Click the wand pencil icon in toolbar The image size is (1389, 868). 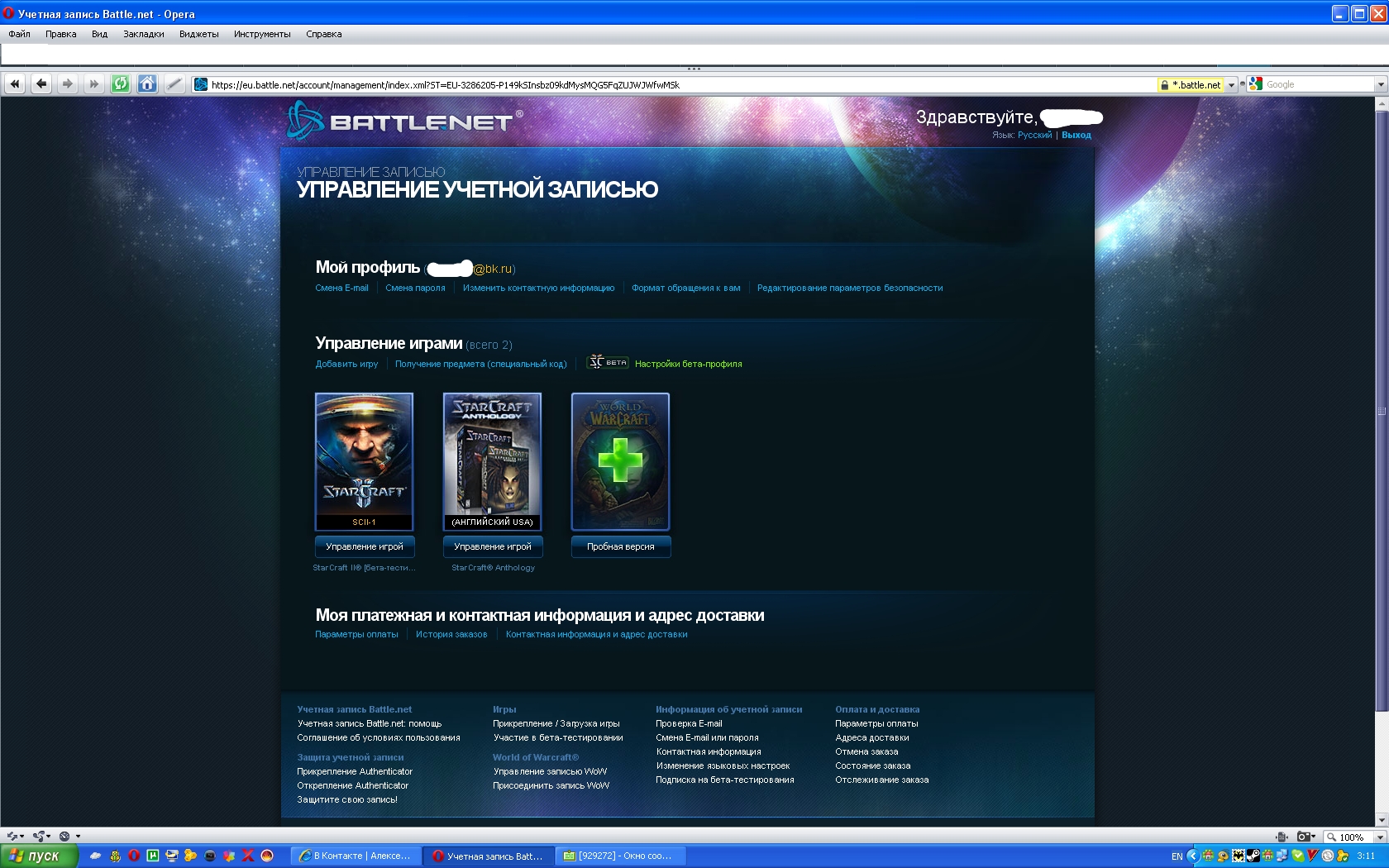174,83
